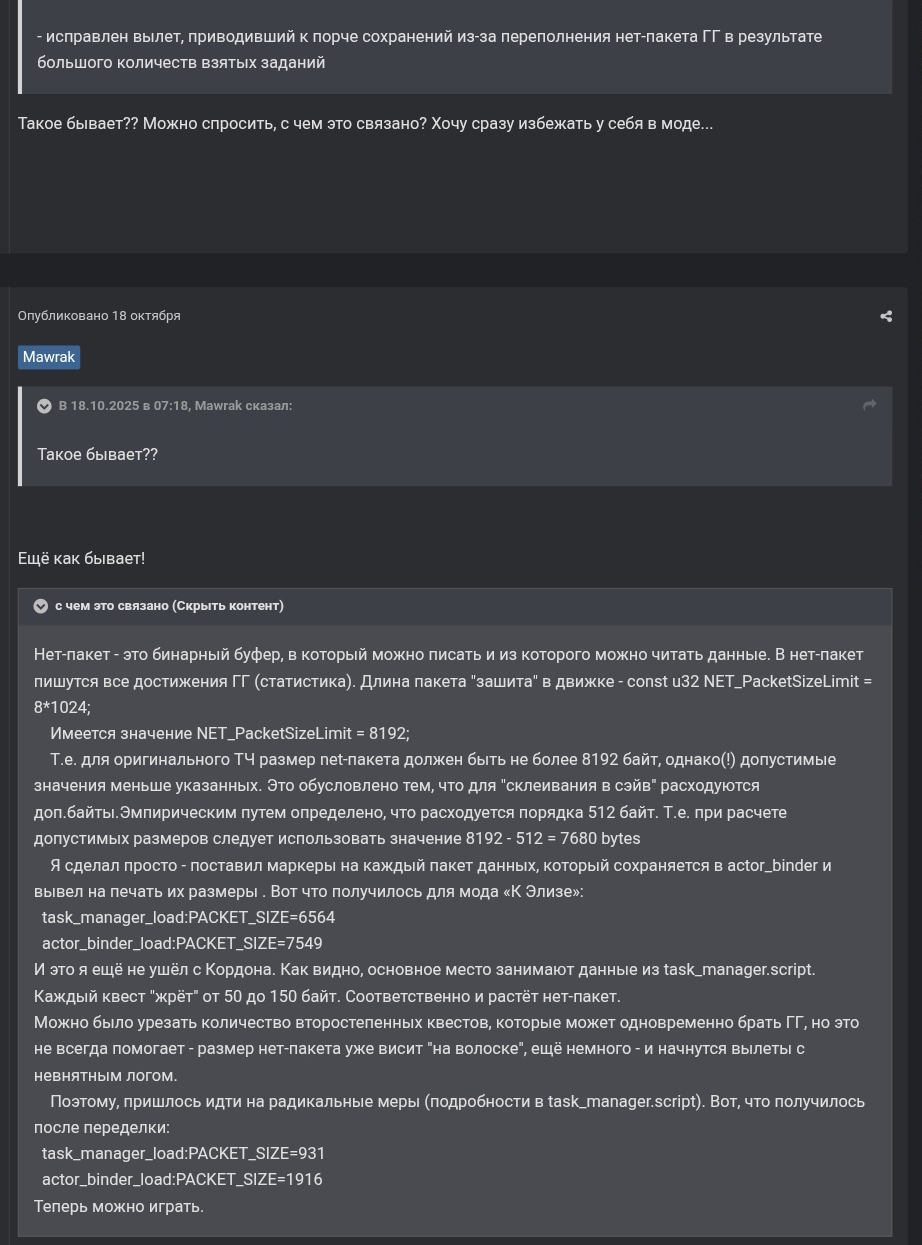Click the closing line "Теперь можно играть."

point(119,1207)
